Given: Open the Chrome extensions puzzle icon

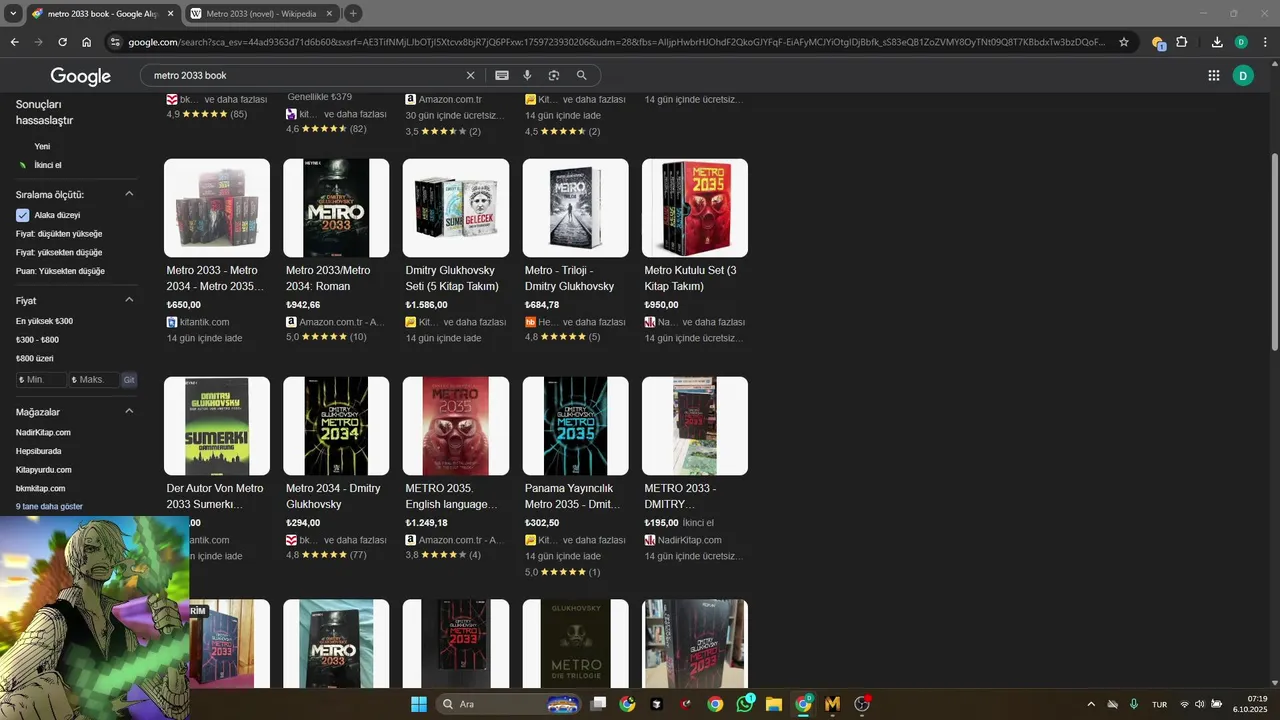Looking at the screenshot, I should [x=1182, y=42].
